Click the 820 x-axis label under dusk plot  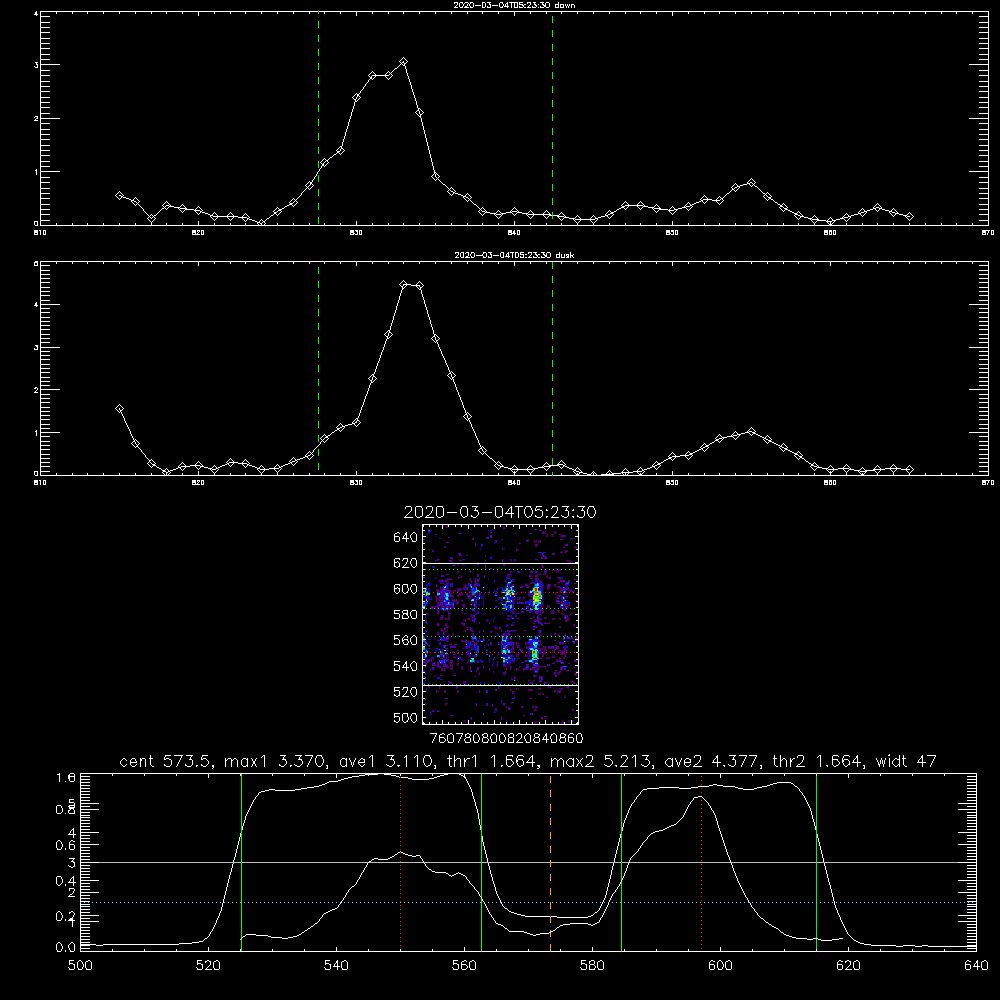[198, 483]
